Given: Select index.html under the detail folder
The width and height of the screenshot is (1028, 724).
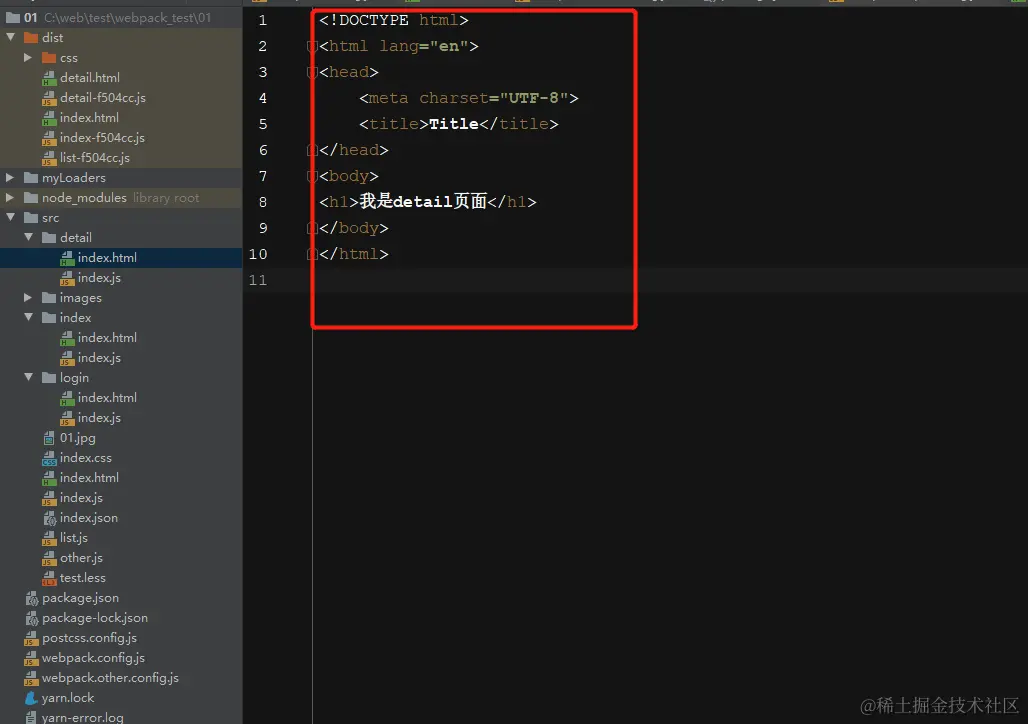Looking at the screenshot, I should pyautogui.click(x=121, y=258).
